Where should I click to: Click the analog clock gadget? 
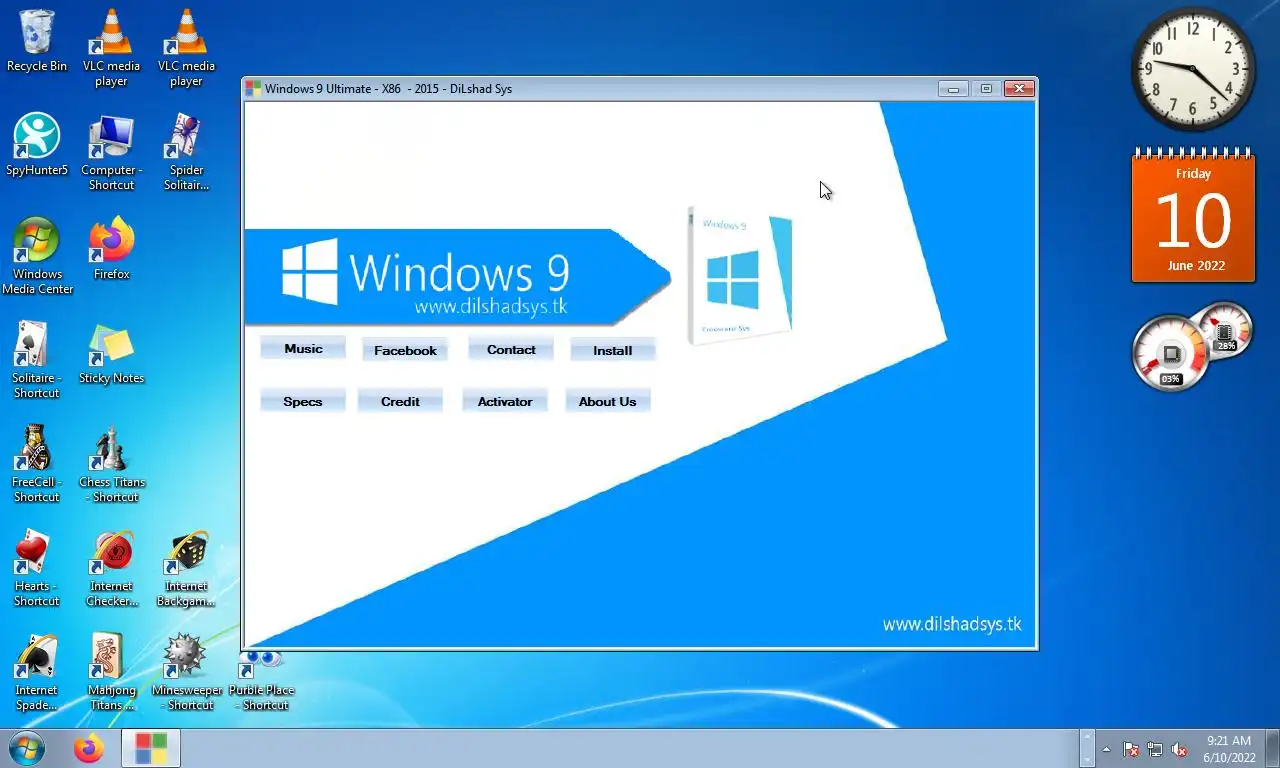click(x=1193, y=68)
